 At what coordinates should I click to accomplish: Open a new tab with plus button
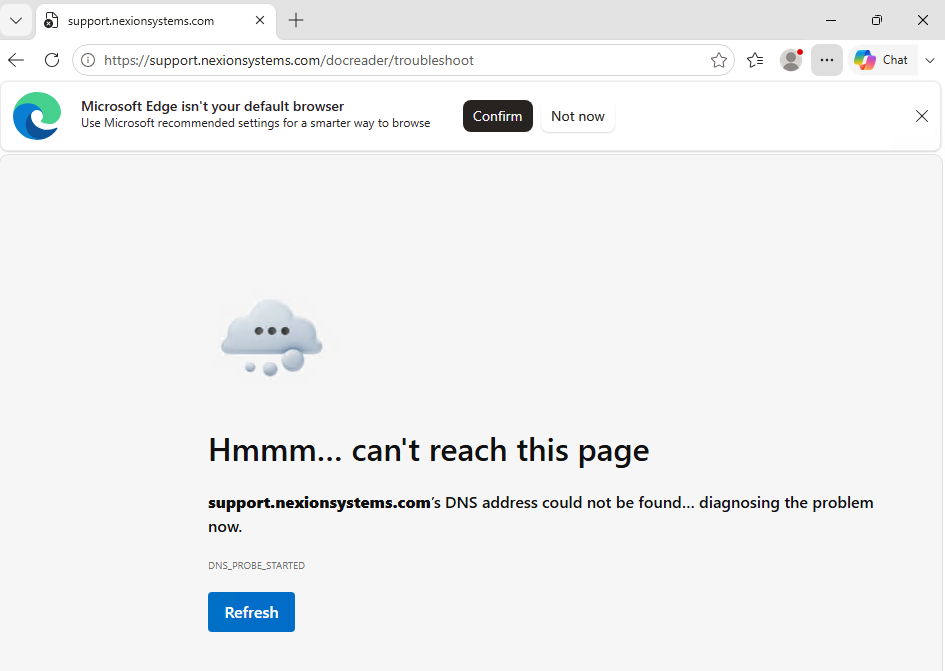pos(296,20)
